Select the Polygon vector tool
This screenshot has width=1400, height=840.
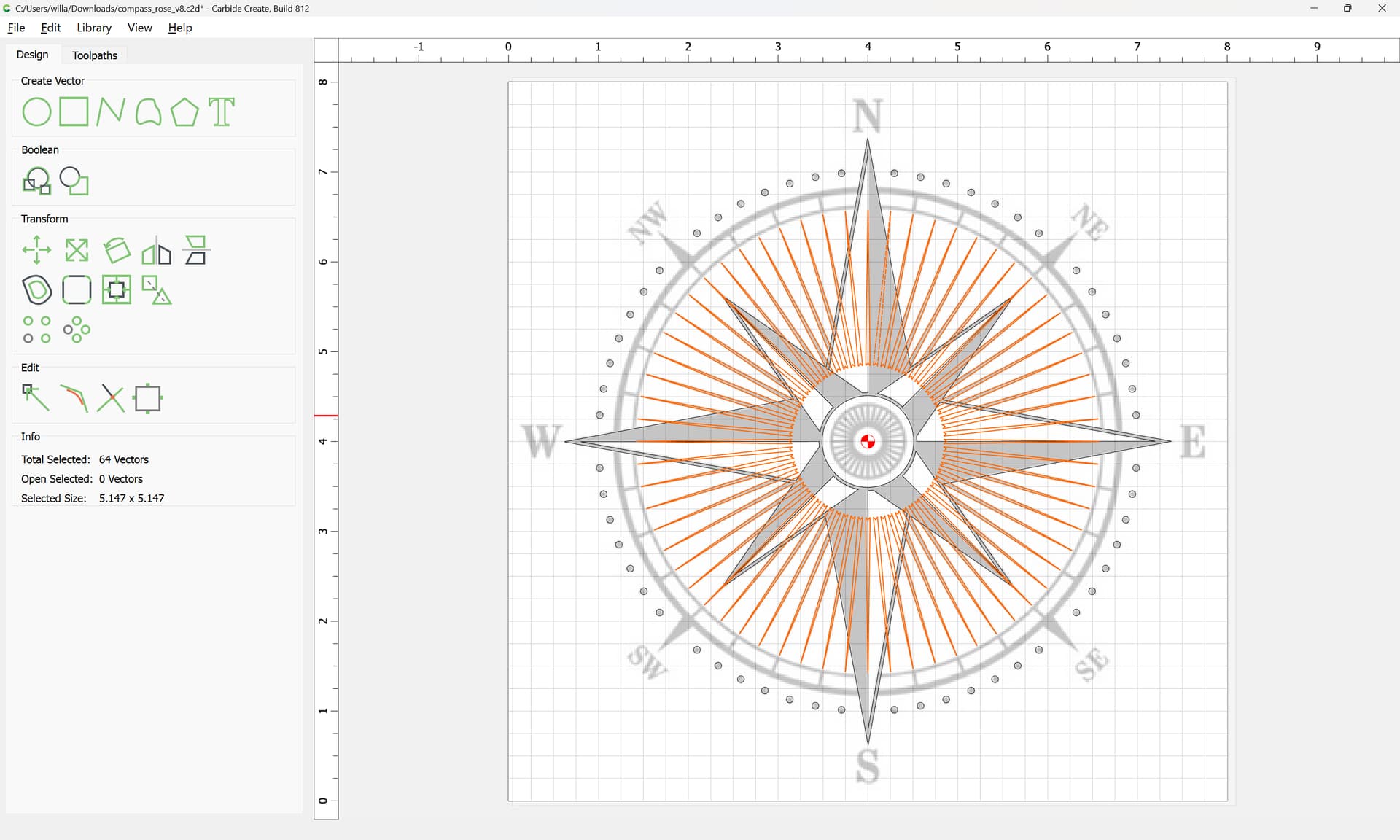[184, 112]
